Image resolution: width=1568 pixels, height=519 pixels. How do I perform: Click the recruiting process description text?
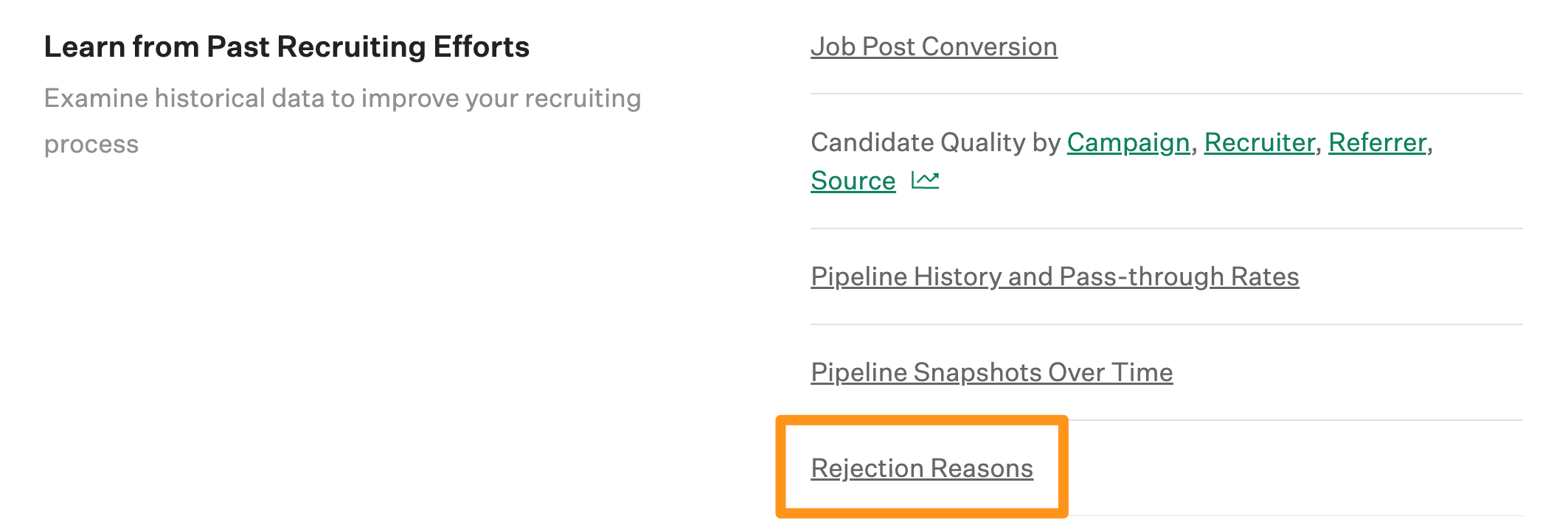343,97
